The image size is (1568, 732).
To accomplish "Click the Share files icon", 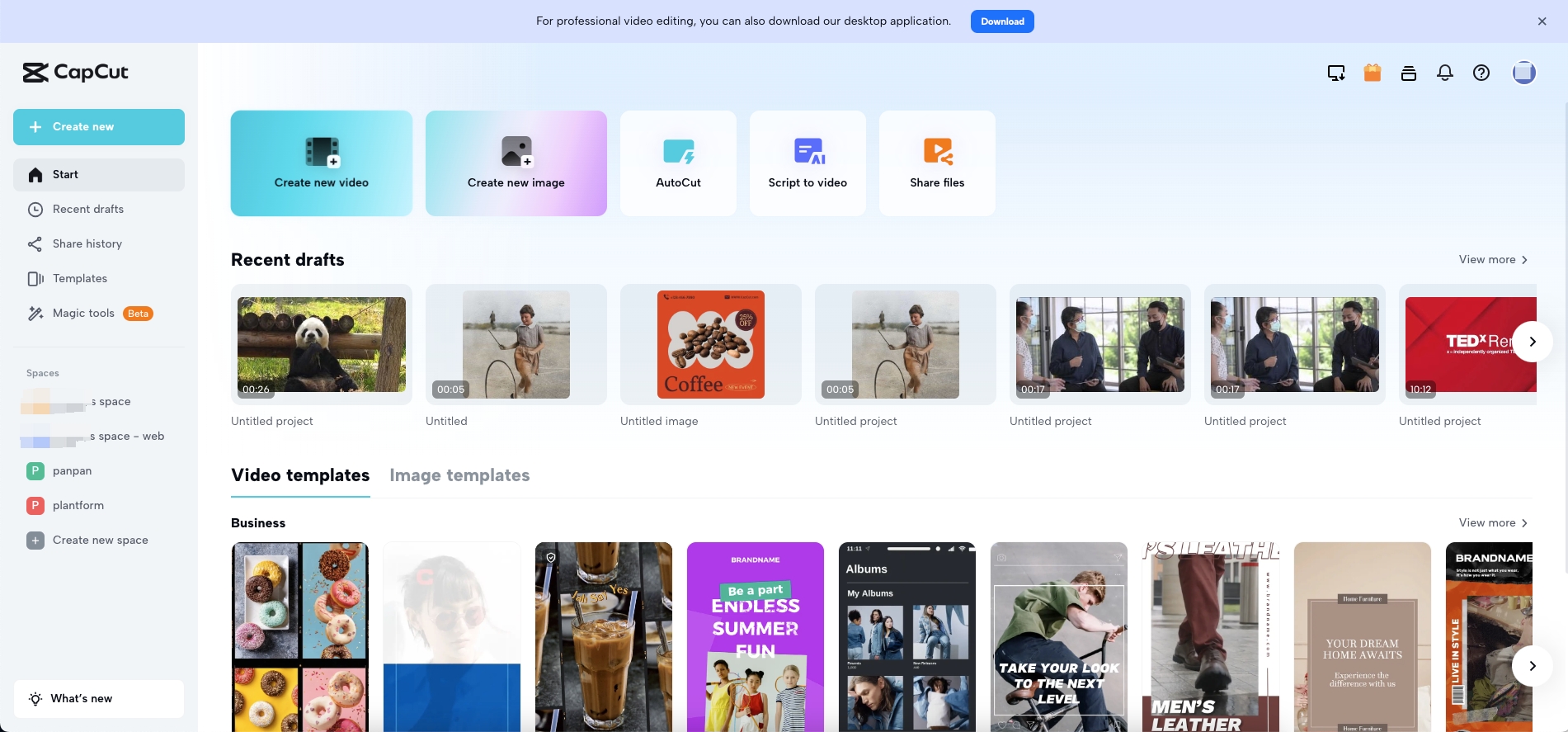I will tap(938, 152).
